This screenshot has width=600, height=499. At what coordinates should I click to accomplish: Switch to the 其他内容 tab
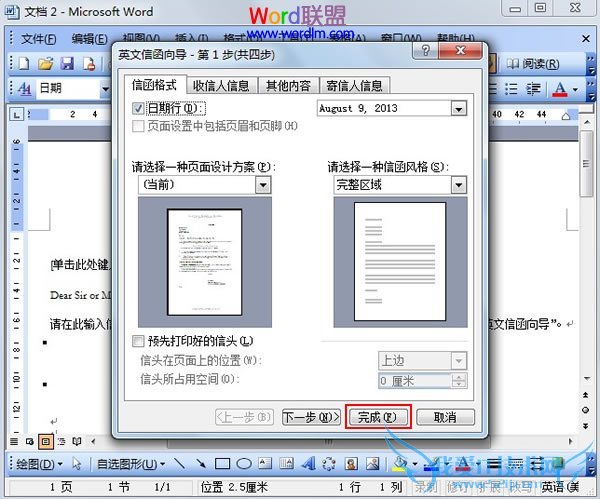pos(288,85)
